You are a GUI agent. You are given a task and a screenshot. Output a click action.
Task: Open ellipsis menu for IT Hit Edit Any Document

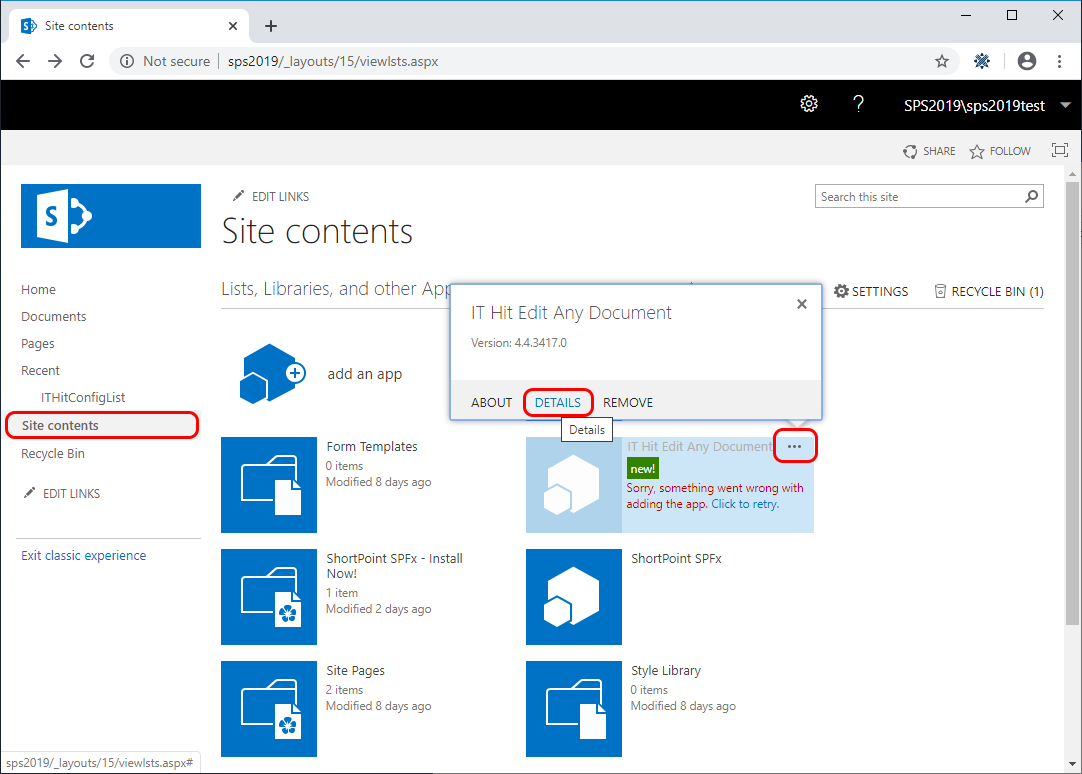point(794,446)
